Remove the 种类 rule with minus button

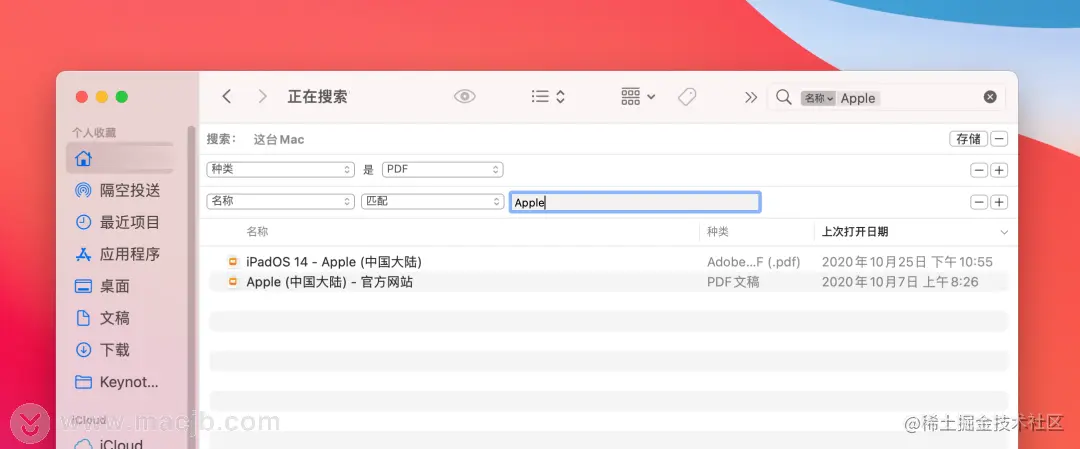pos(979,170)
